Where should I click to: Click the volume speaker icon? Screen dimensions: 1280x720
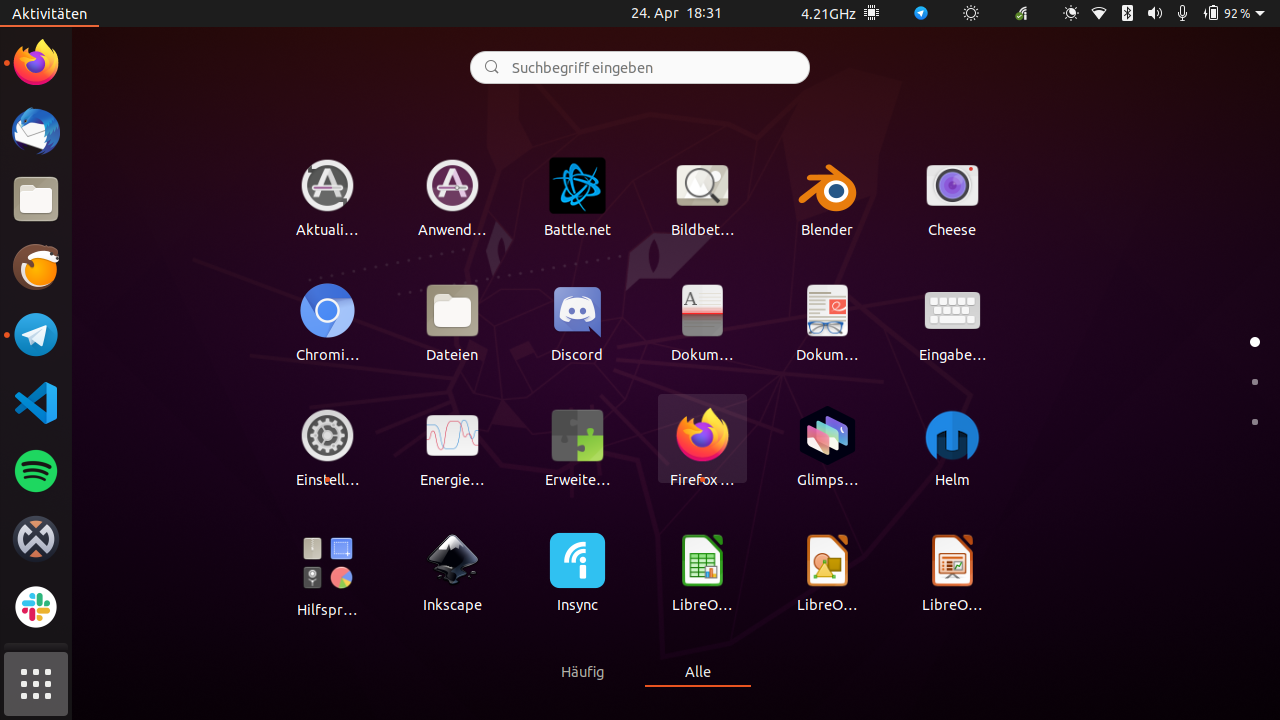coord(1155,13)
